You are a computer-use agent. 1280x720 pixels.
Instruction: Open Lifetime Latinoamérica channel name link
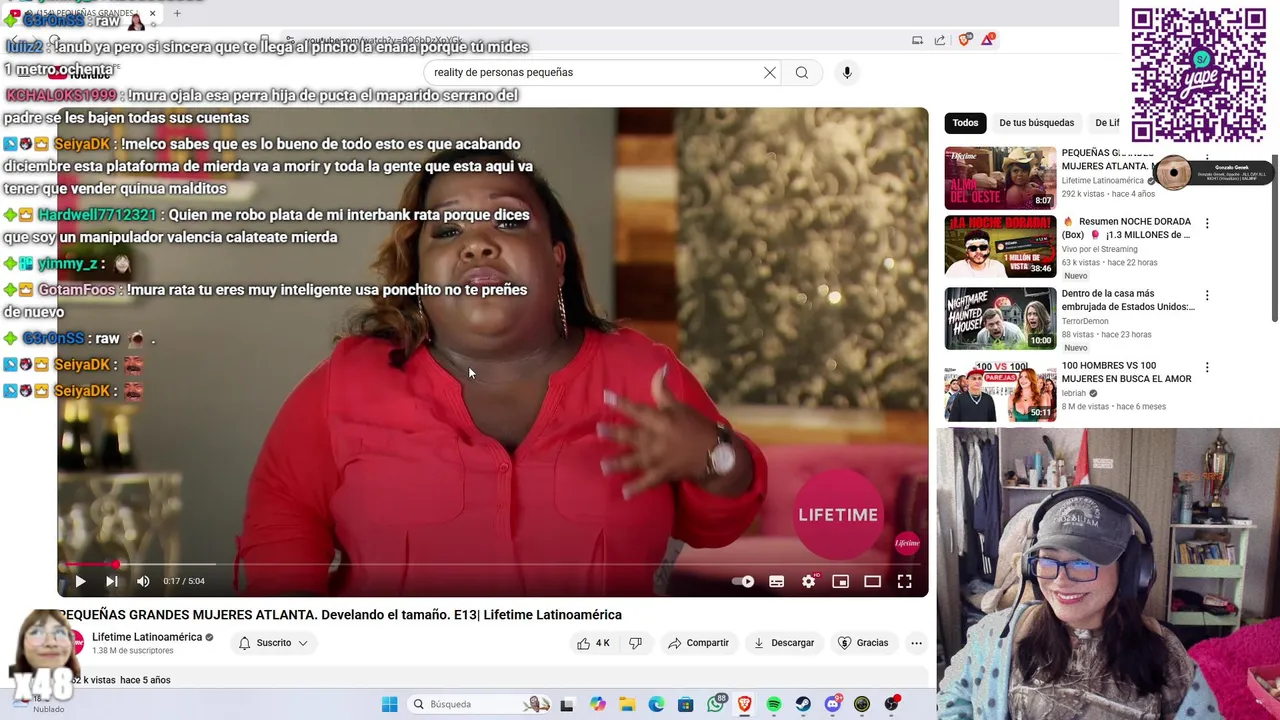click(x=147, y=637)
